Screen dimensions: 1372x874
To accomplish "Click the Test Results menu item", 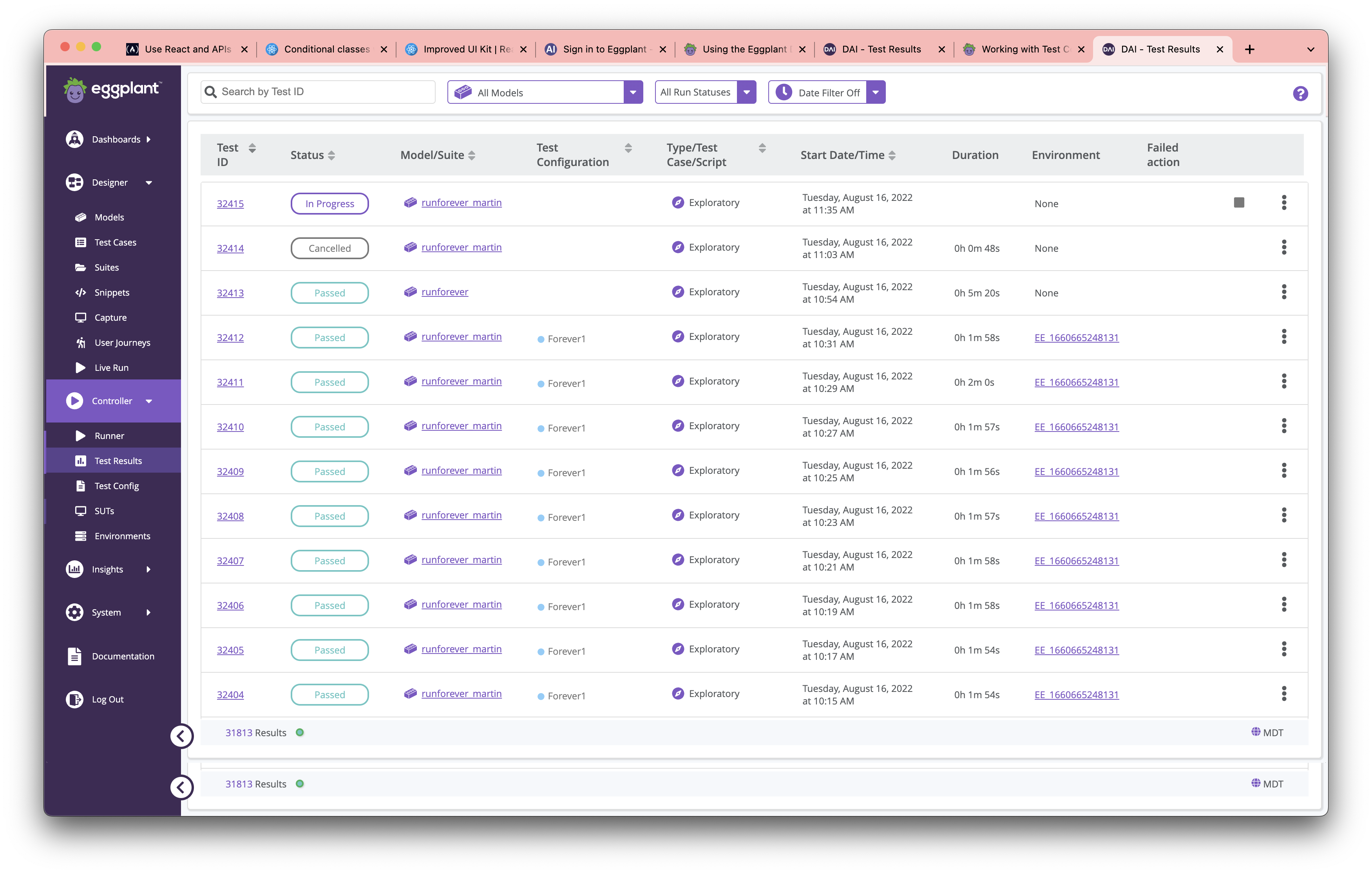I will point(118,460).
